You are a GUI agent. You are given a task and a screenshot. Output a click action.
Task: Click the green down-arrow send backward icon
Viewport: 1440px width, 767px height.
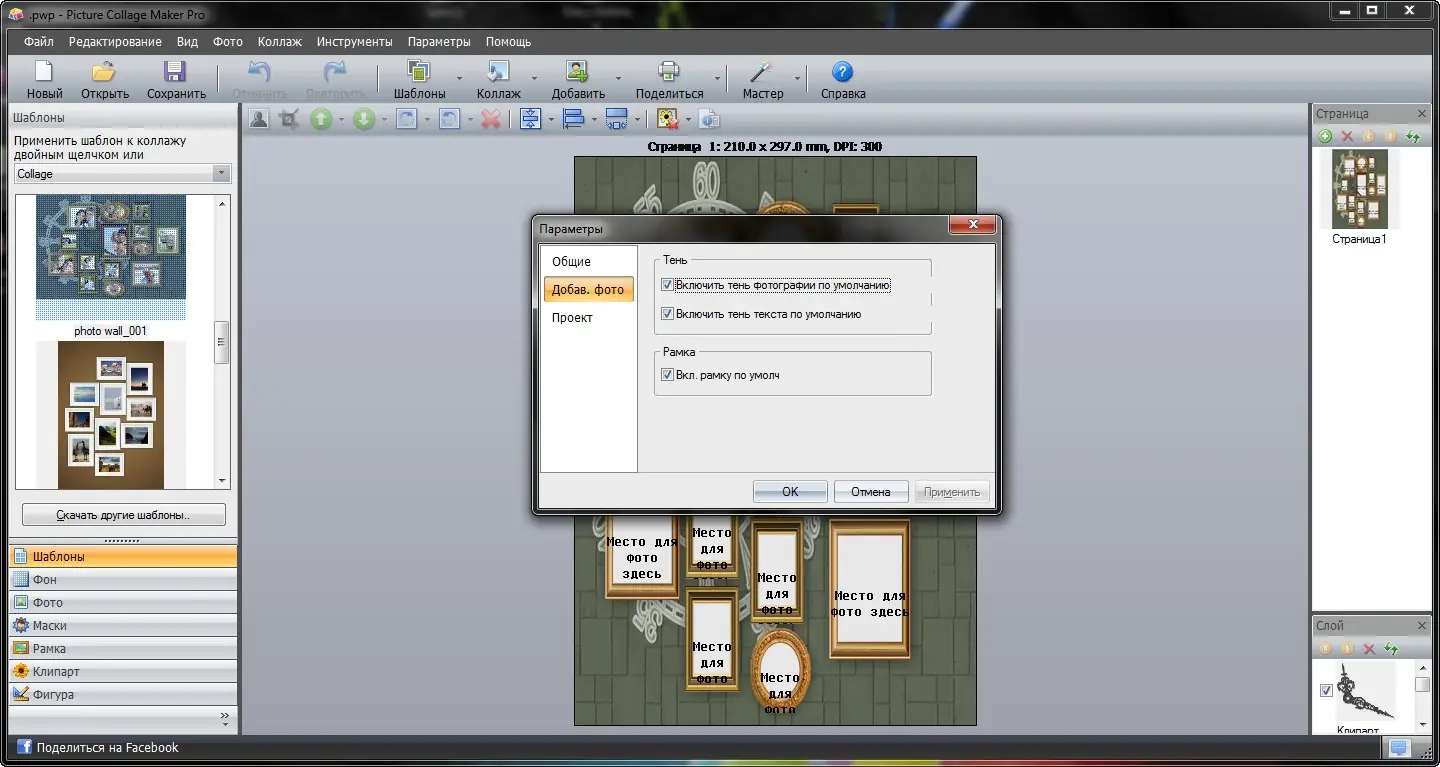coord(364,119)
